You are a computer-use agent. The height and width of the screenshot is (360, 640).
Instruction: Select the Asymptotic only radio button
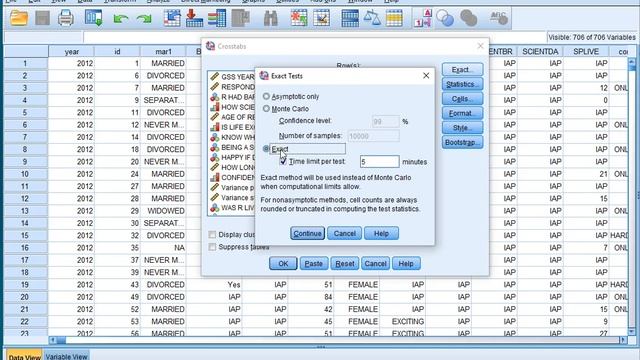click(266, 96)
